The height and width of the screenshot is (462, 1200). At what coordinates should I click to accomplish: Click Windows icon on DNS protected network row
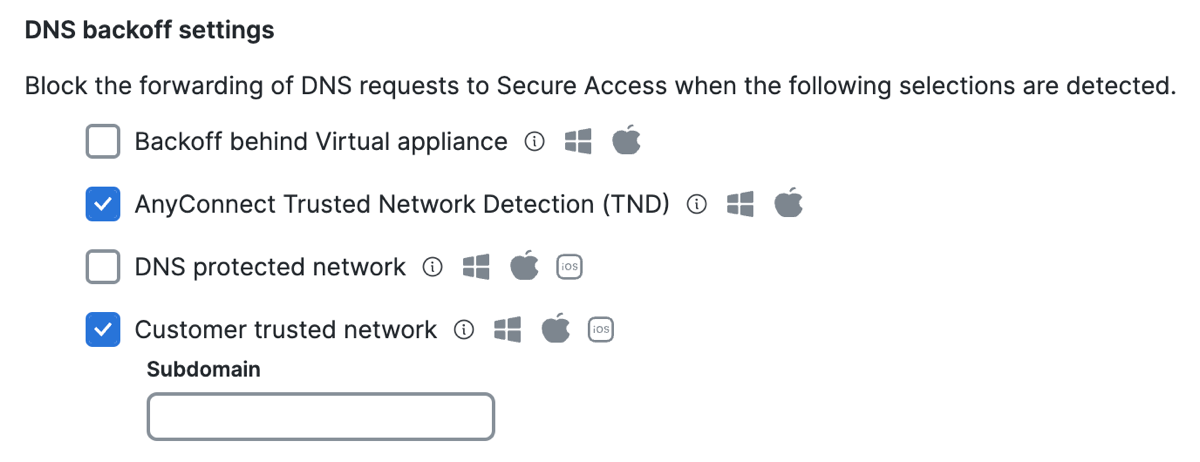pyautogui.click(x=476, y=267)
